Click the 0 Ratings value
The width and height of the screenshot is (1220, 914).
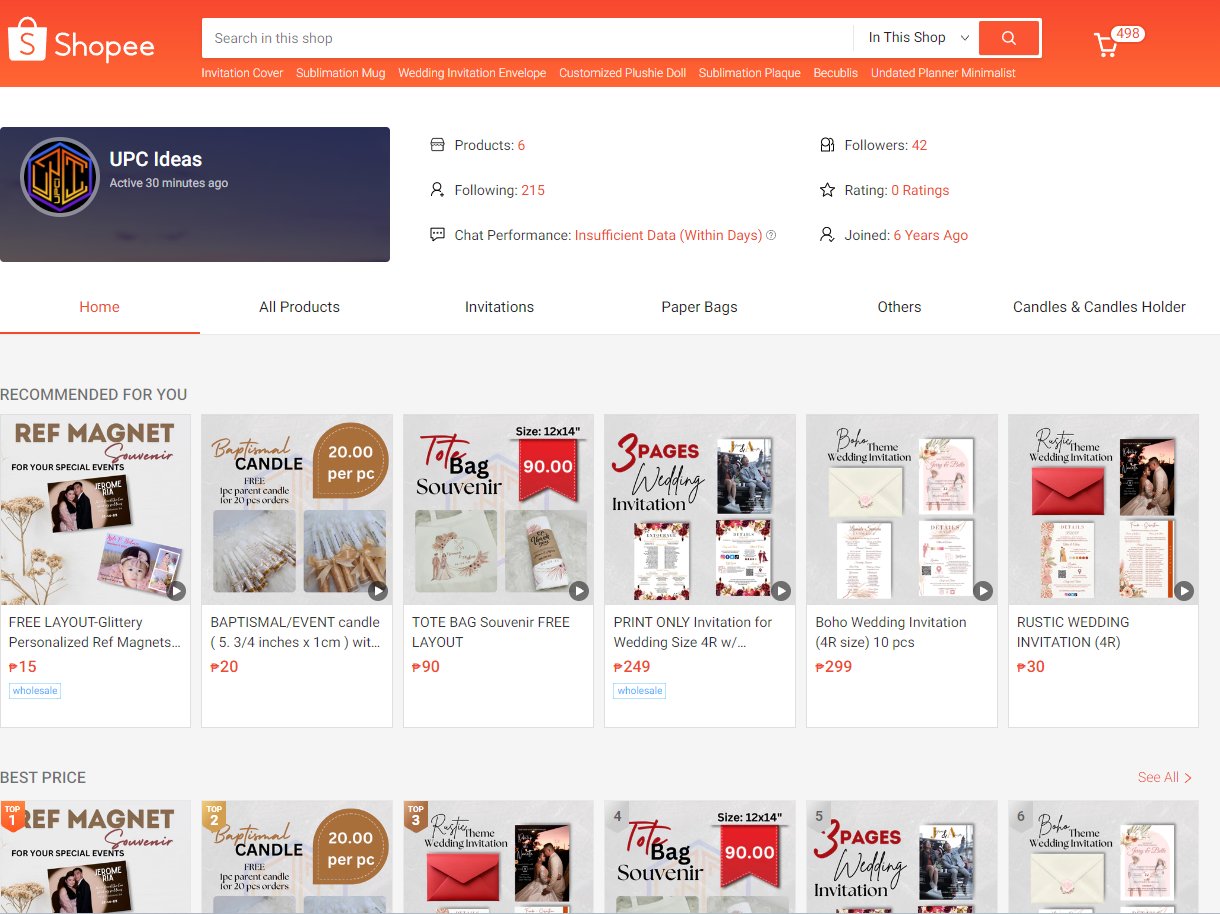[920, 190]
